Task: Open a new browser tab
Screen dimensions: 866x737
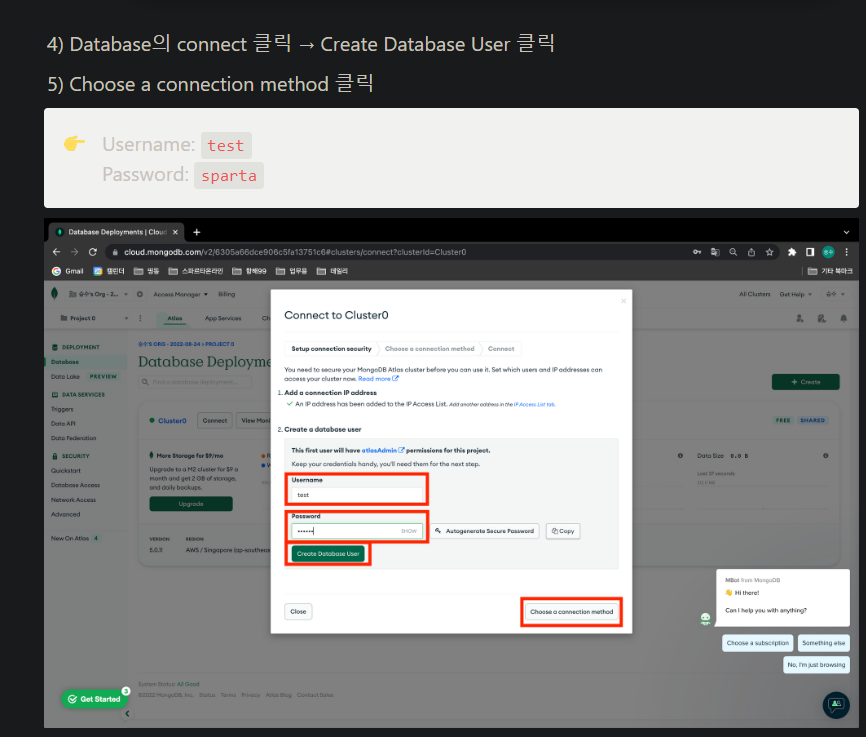Action: [197, 232]
